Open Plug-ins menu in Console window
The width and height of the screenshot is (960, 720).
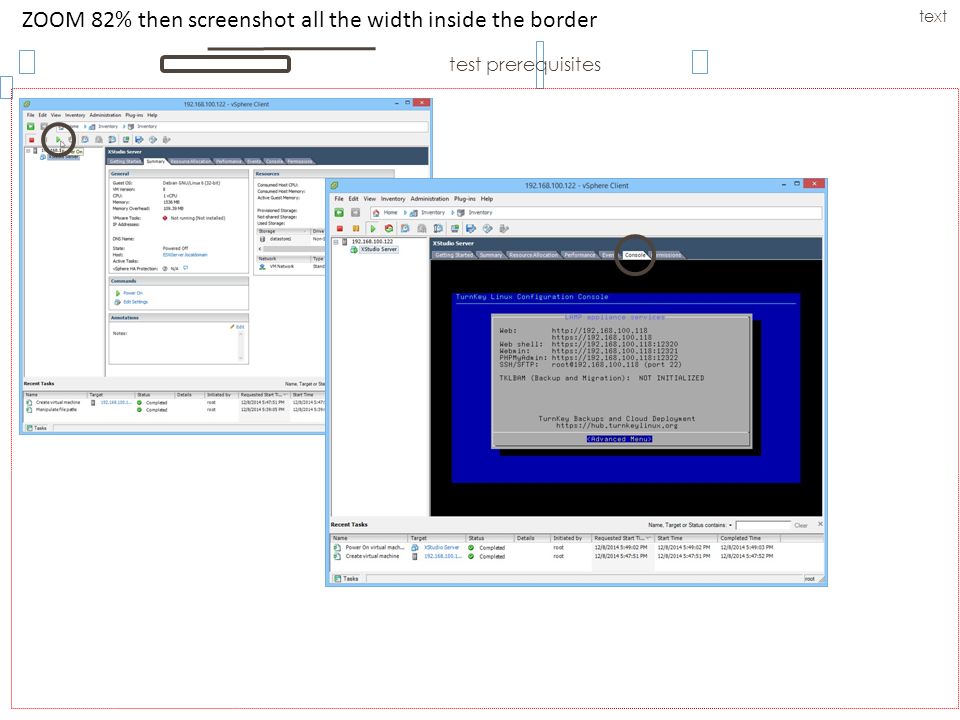click(465, 199)
